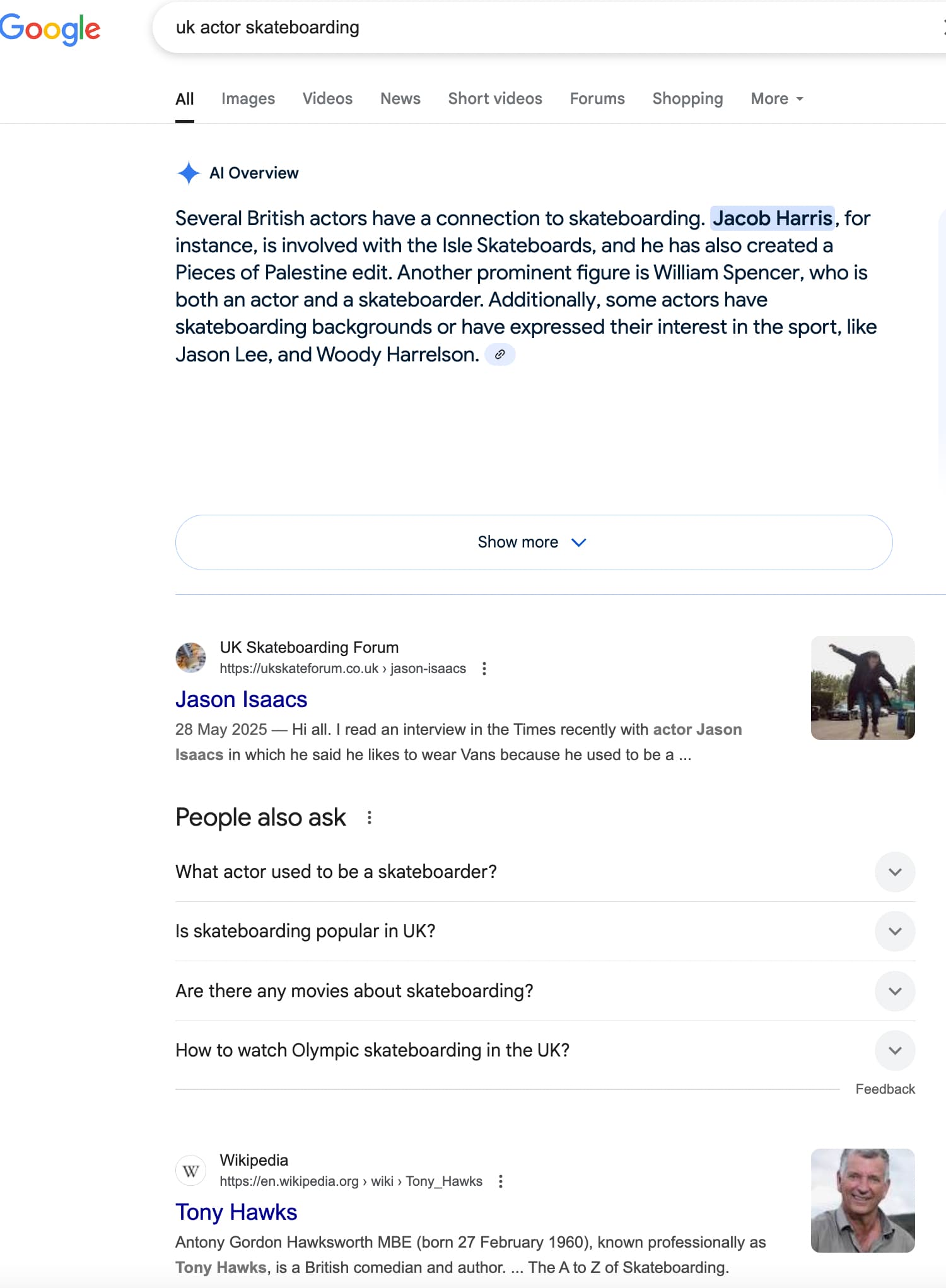Open options menu for UK Skateboarding Forum result
Screen dimensions: 946x1288
484,669
